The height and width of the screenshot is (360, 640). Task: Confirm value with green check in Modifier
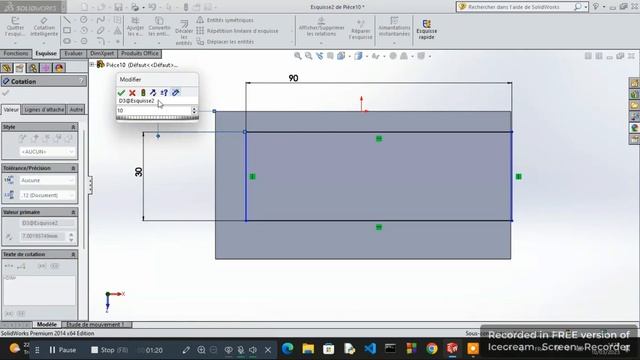[121, 93]
